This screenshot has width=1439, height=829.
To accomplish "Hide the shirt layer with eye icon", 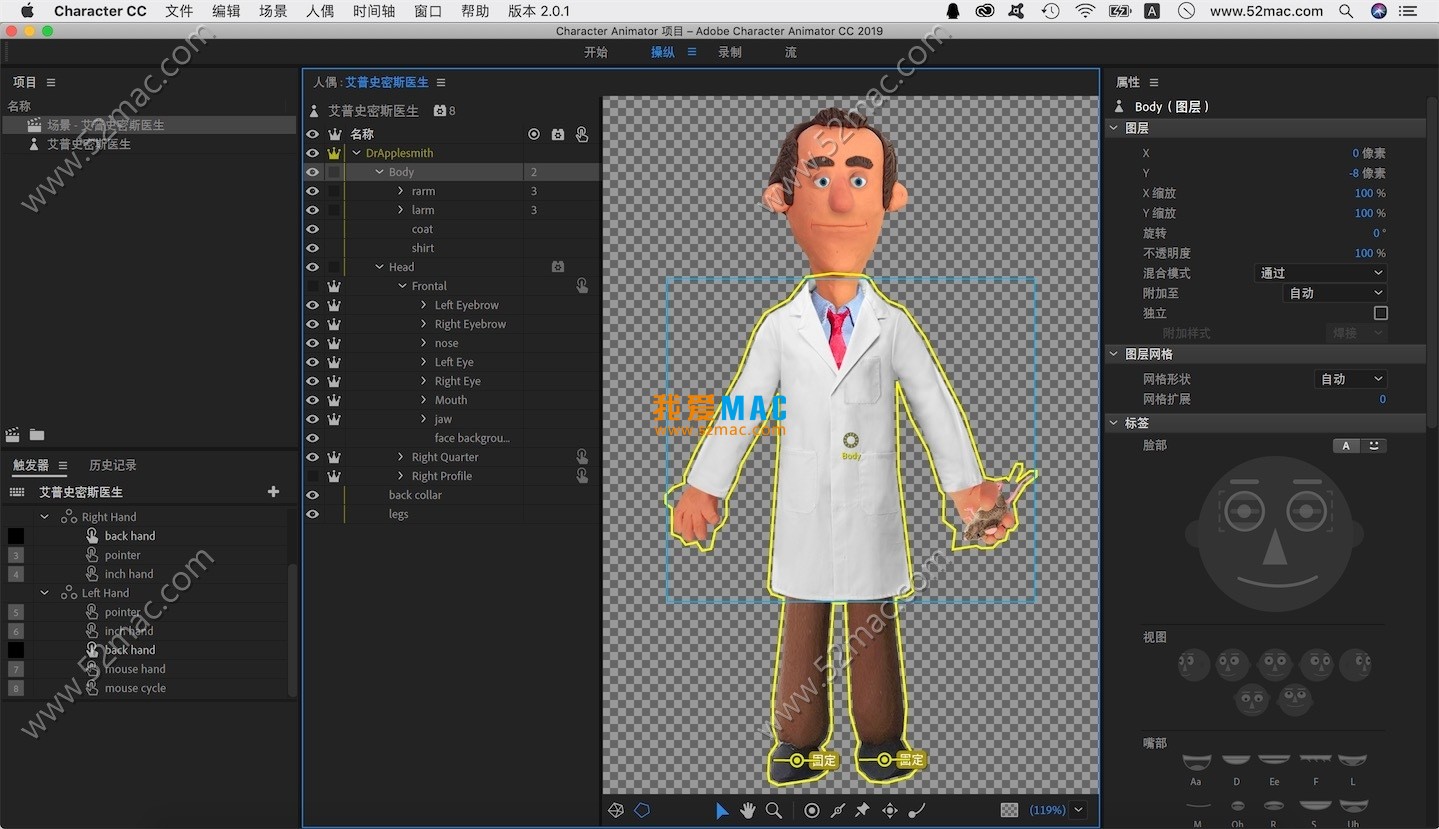I will (312, 248).
